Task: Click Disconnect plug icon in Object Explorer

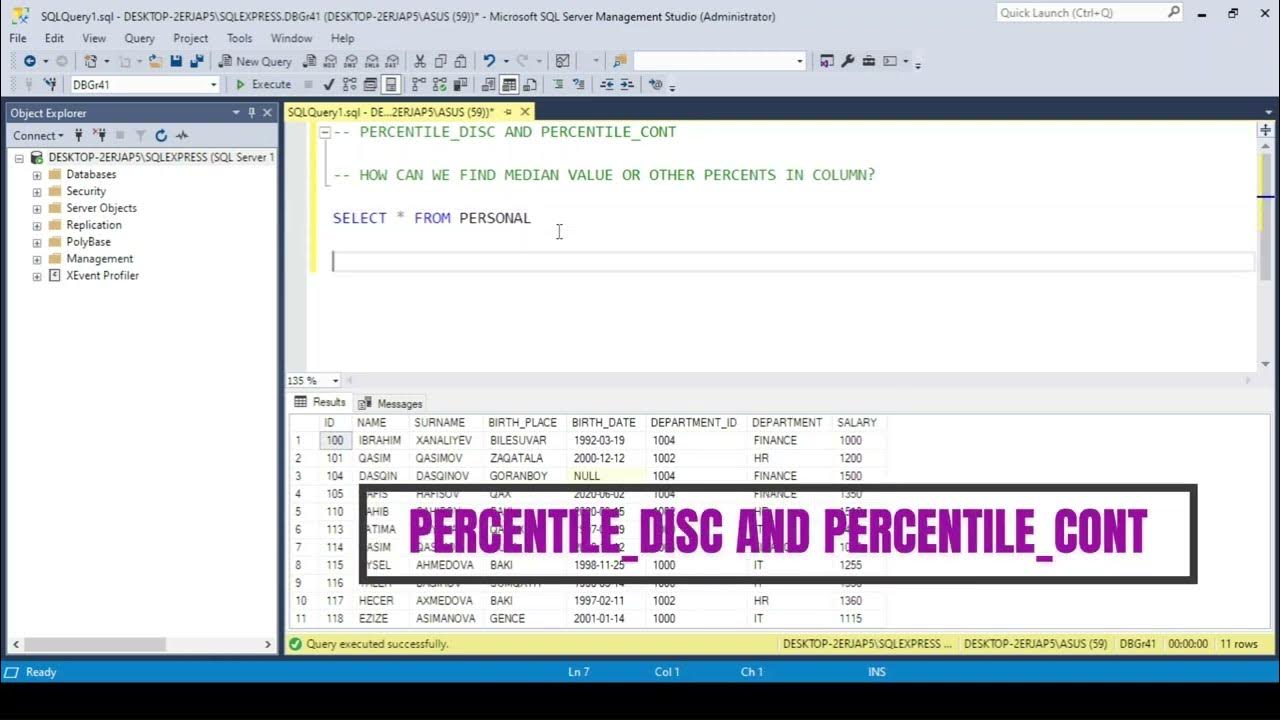Action: 99,135
